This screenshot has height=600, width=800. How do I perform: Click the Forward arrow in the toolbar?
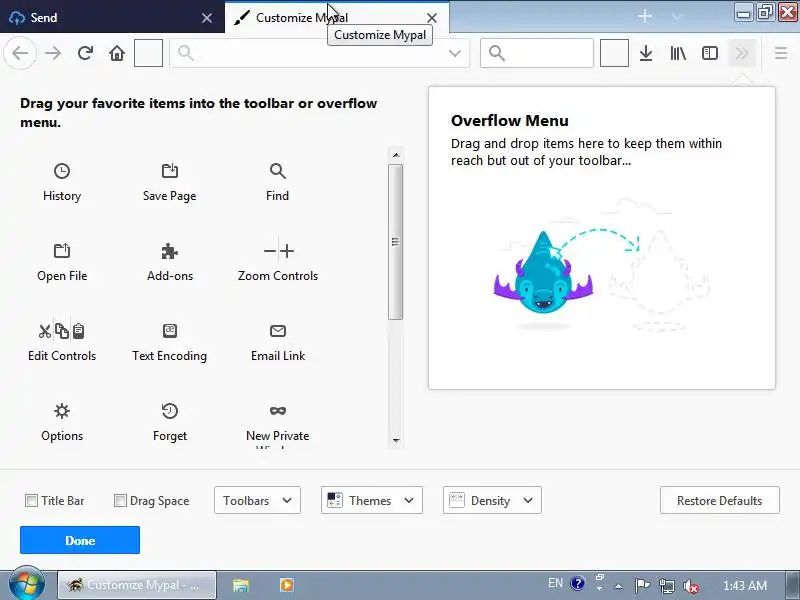(x=53, y=53)
